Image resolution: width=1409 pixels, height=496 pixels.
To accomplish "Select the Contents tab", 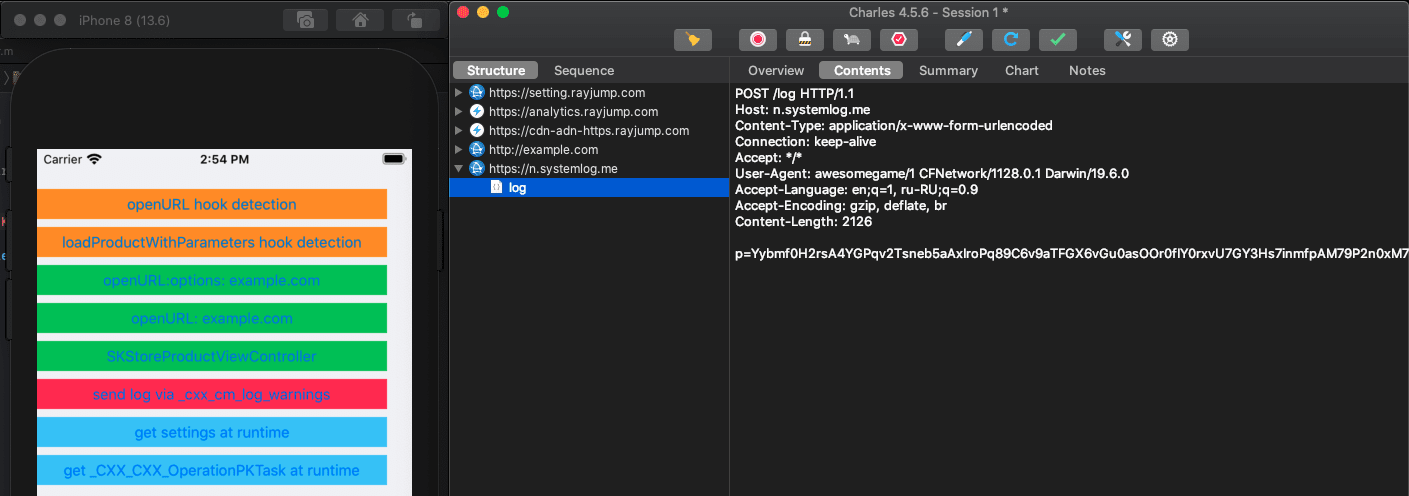I will 861,70.
